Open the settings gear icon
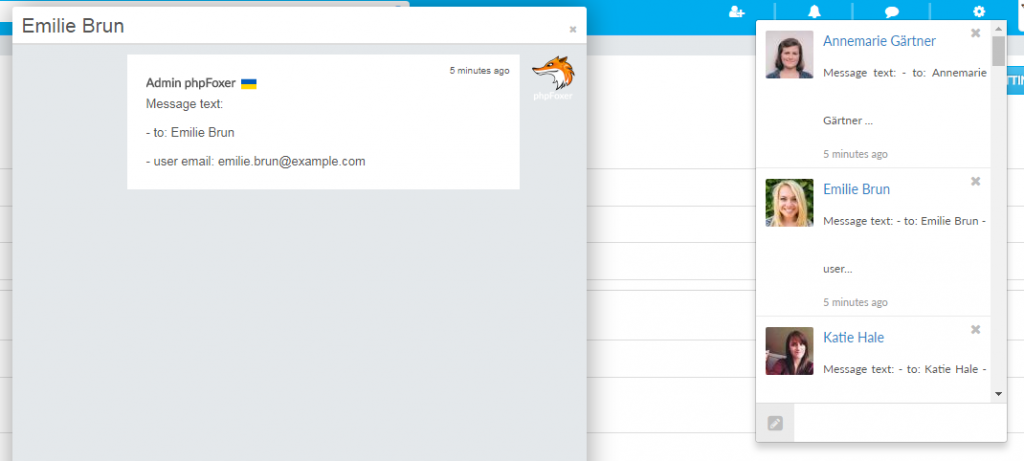Screen dimensions: 1024x461 pos(979,12)
